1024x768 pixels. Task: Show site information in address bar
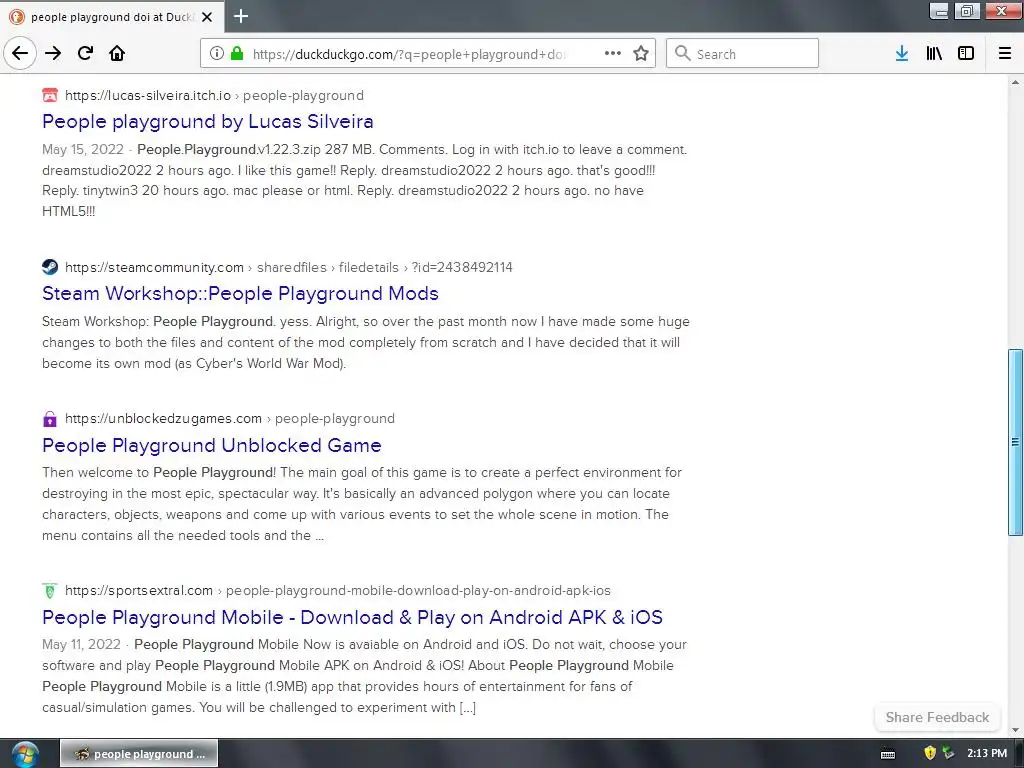coord(217,54)
